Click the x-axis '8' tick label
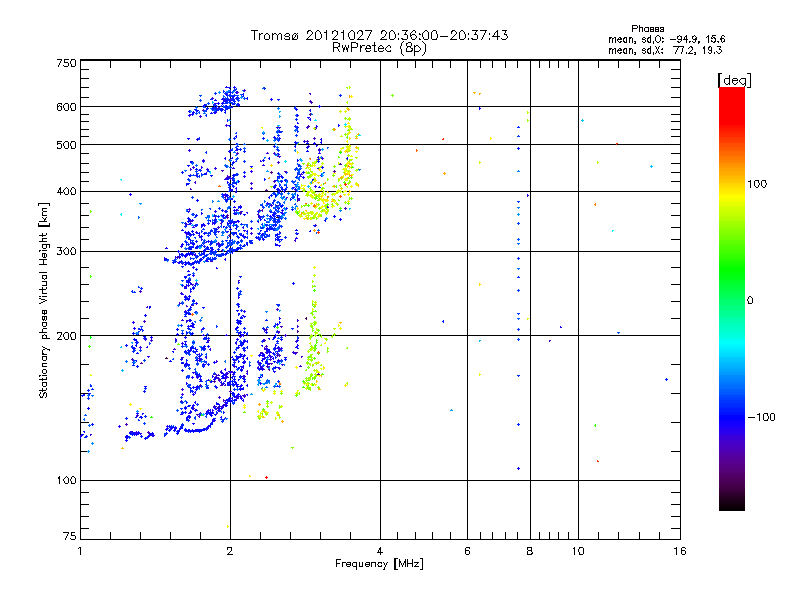 (530, 551)
